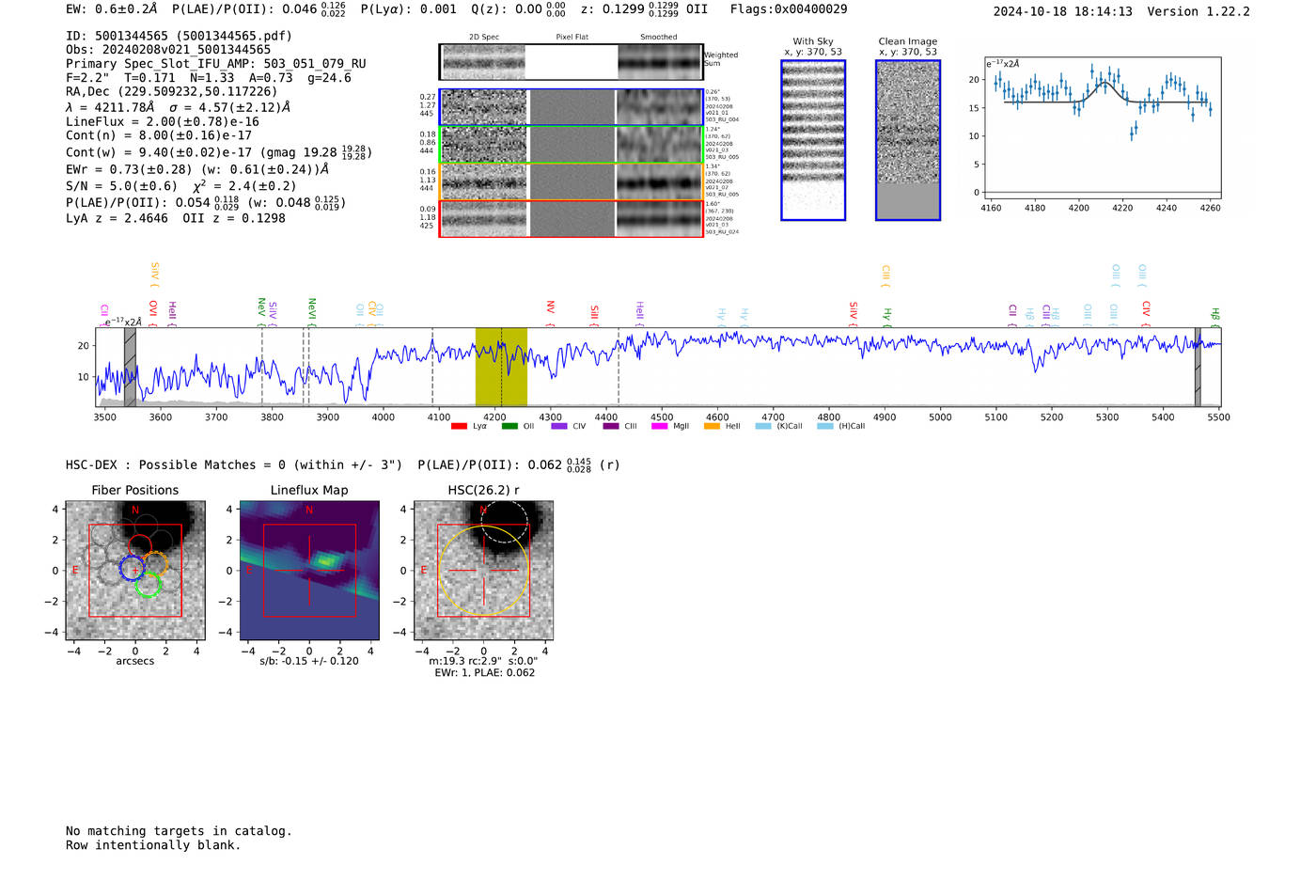Click the yellow highlighted band in the spectrum
The image size is (1316, 896).
click(x=501, y=367)
